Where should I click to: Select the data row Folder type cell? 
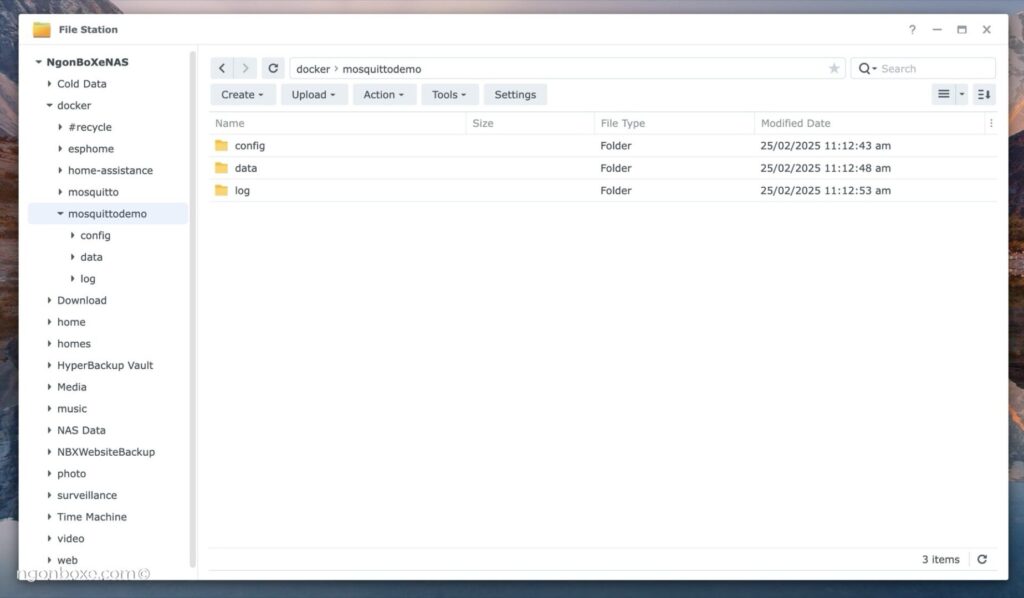click(616, 168)
